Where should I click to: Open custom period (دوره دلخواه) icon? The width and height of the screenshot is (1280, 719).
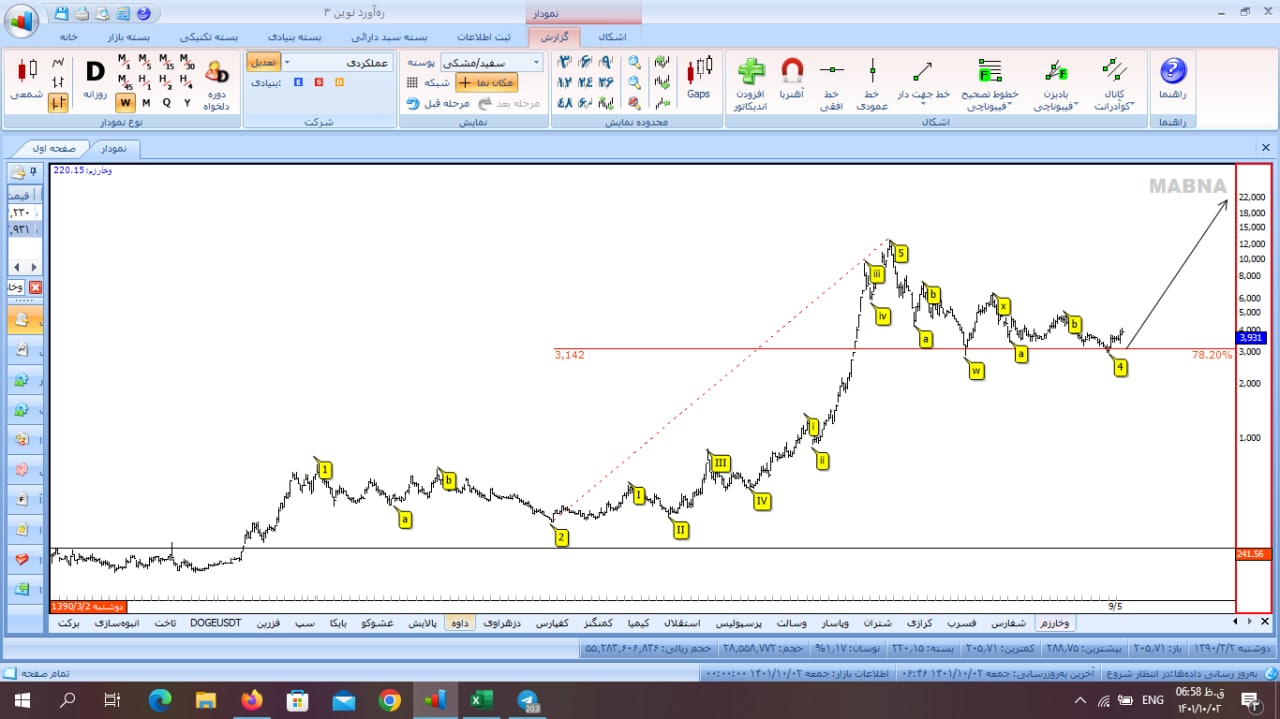216,84
